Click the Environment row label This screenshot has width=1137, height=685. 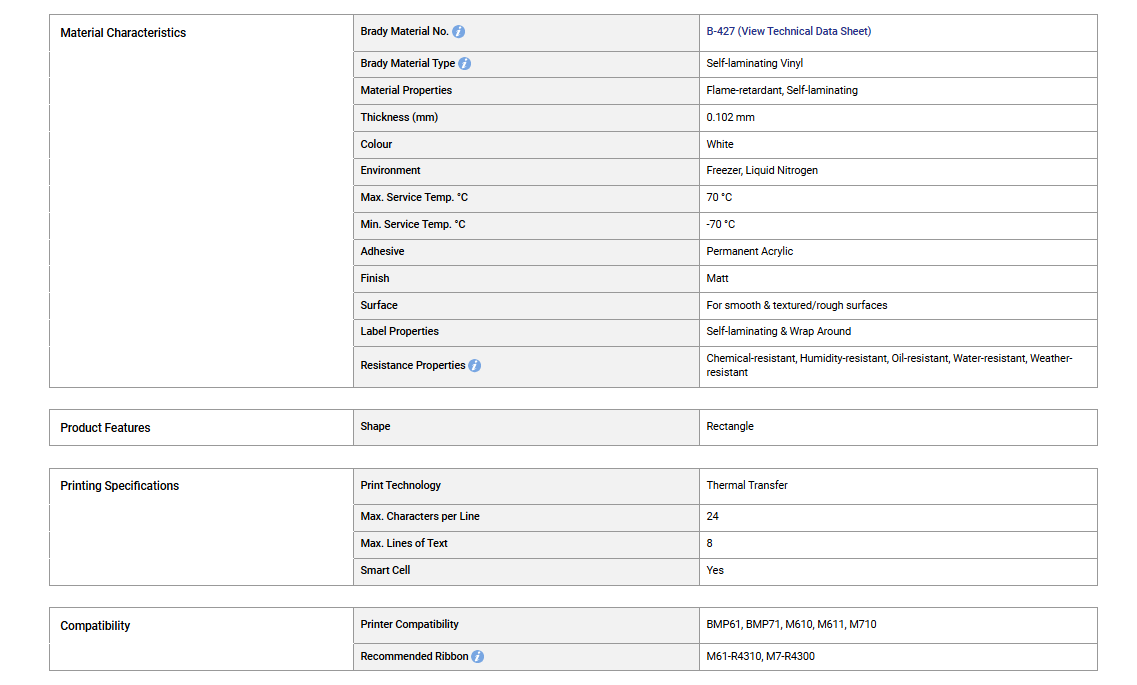click(x=390, y=170)
